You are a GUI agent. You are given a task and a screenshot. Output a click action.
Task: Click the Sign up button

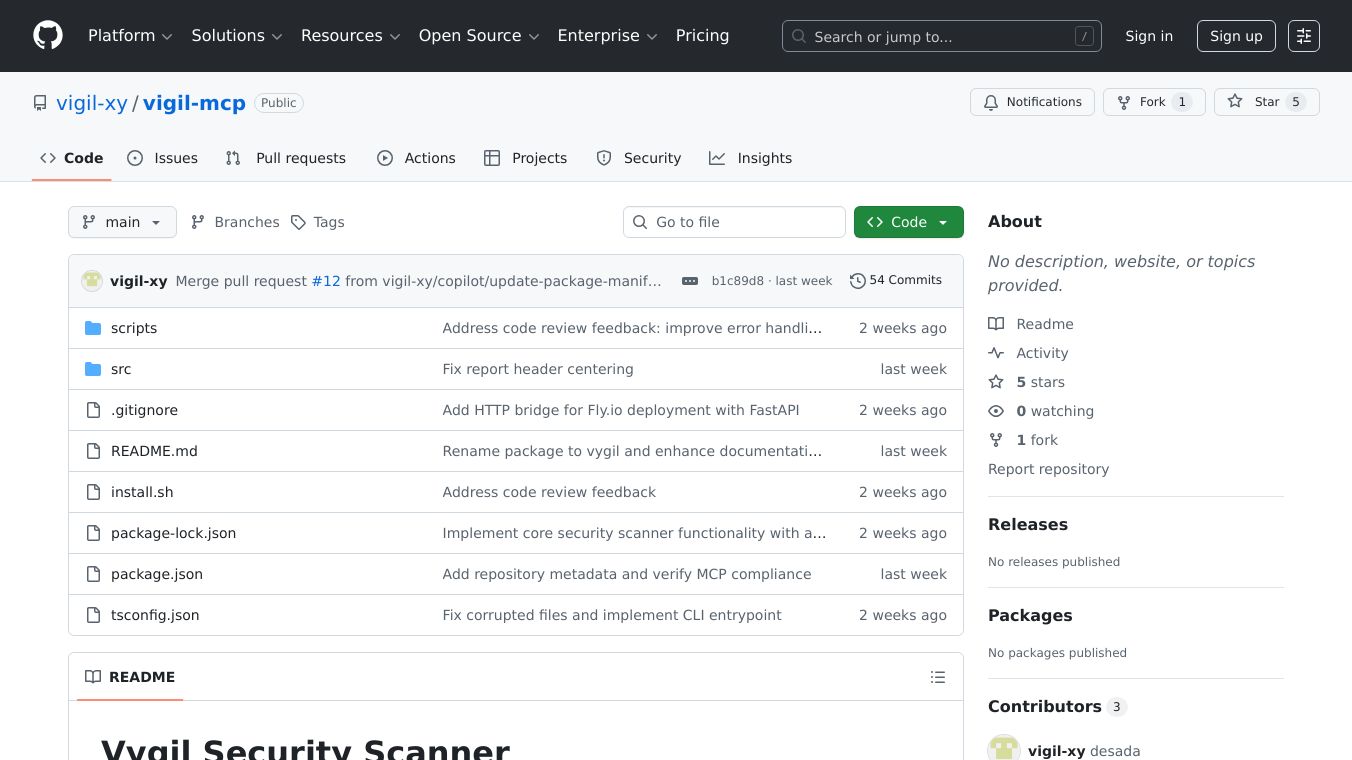(1236, 36)
